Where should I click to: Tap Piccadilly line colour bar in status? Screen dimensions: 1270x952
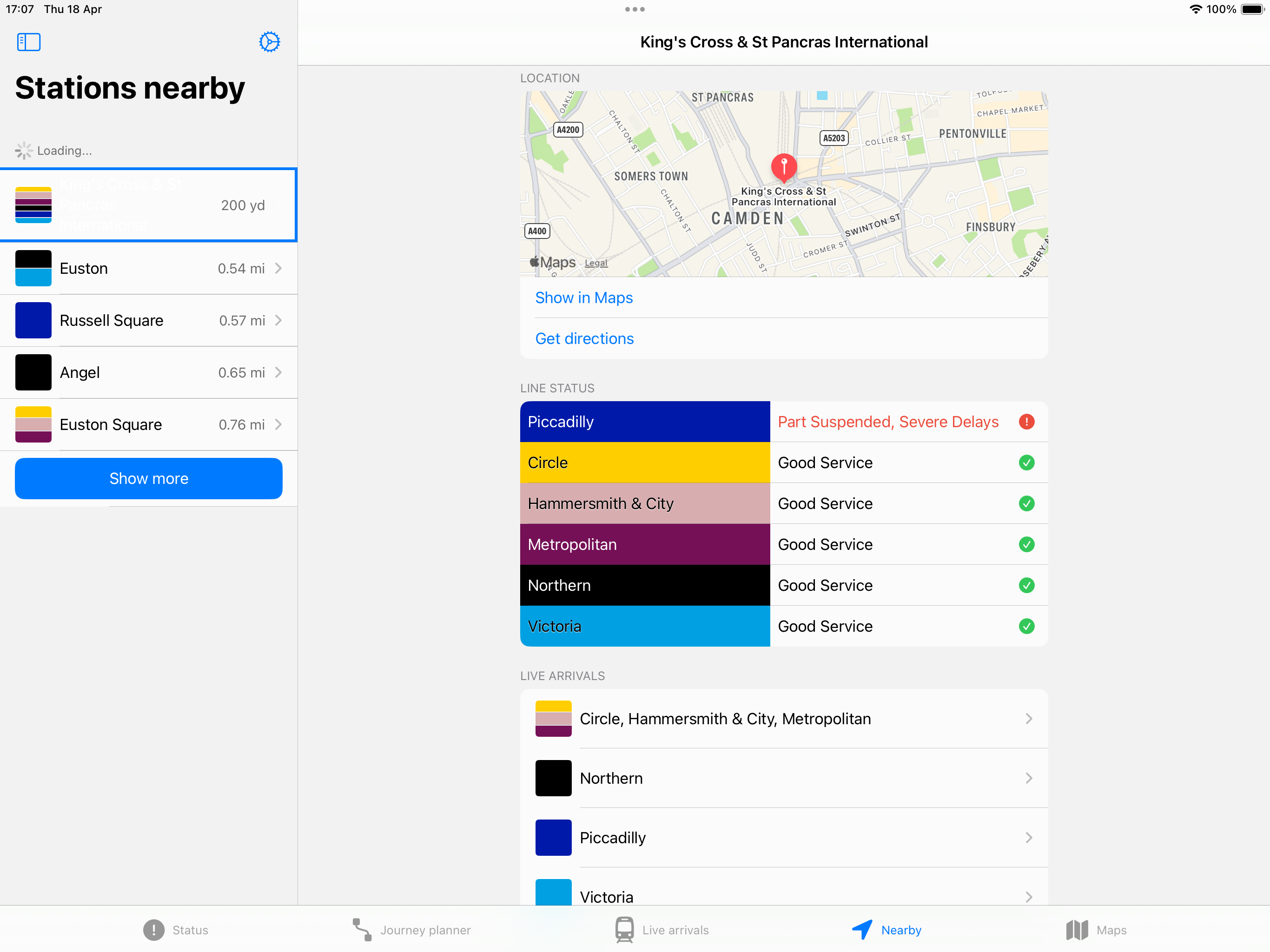pos(645,422)
